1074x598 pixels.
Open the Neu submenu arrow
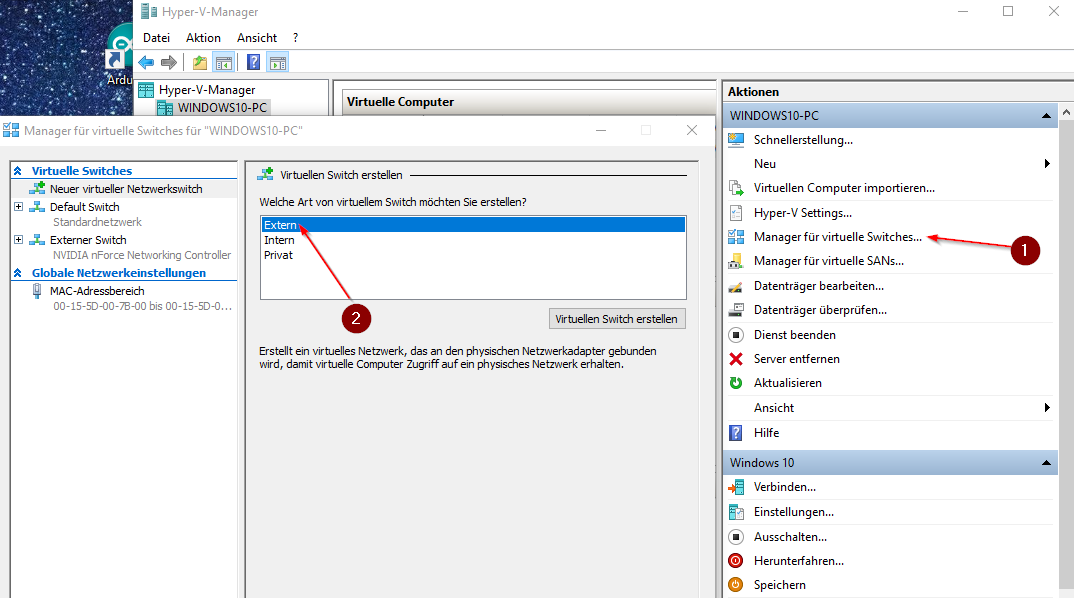tap(1047, 164)
